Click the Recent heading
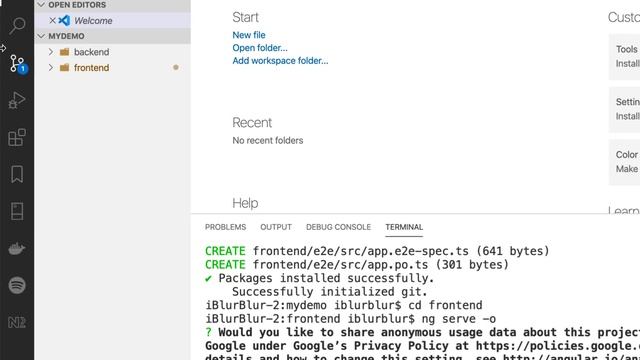This screenshot has width=640, height=360. (252, 122)
